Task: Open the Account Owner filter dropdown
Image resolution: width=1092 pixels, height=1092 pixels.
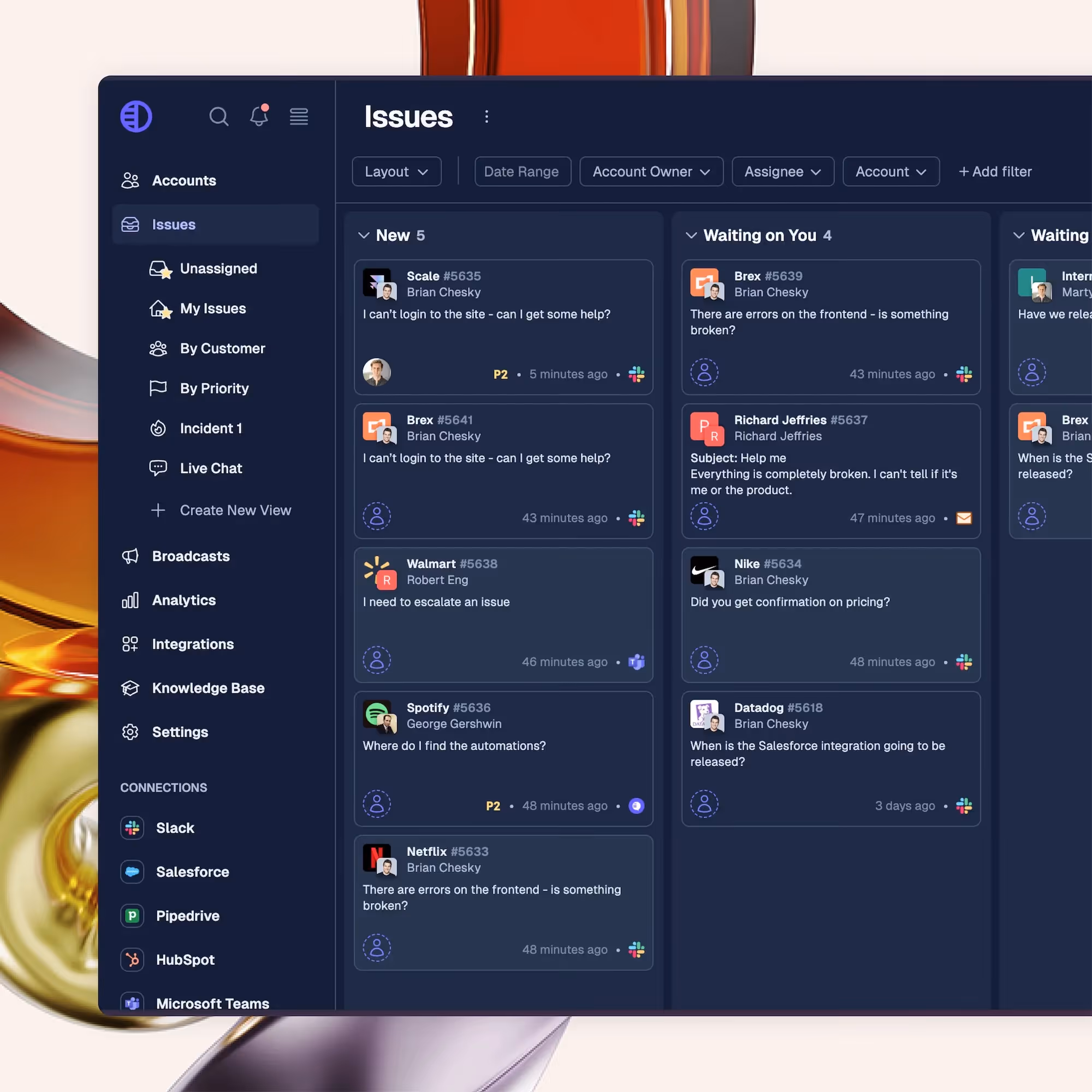Action: coord(651,171)
